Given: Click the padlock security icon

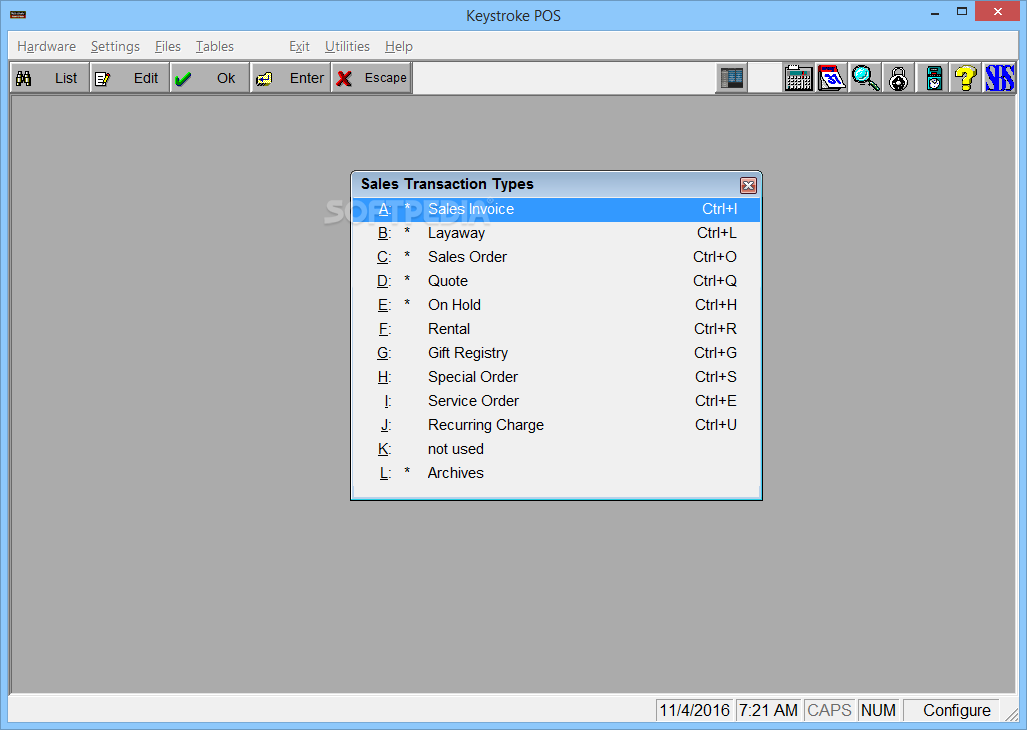Looking at the screenshot, I should (x=899, y=79).
